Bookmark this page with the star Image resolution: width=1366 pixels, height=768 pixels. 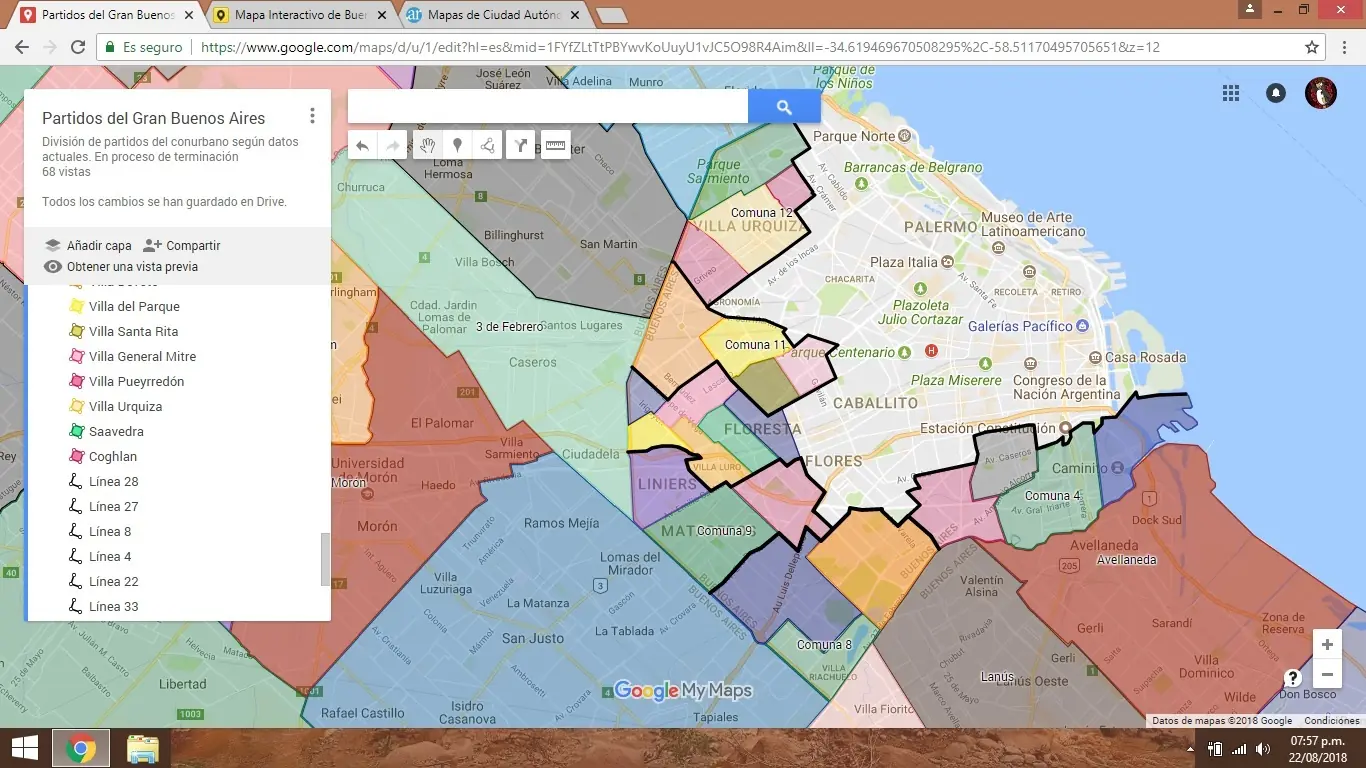[x=1312, y=47]
